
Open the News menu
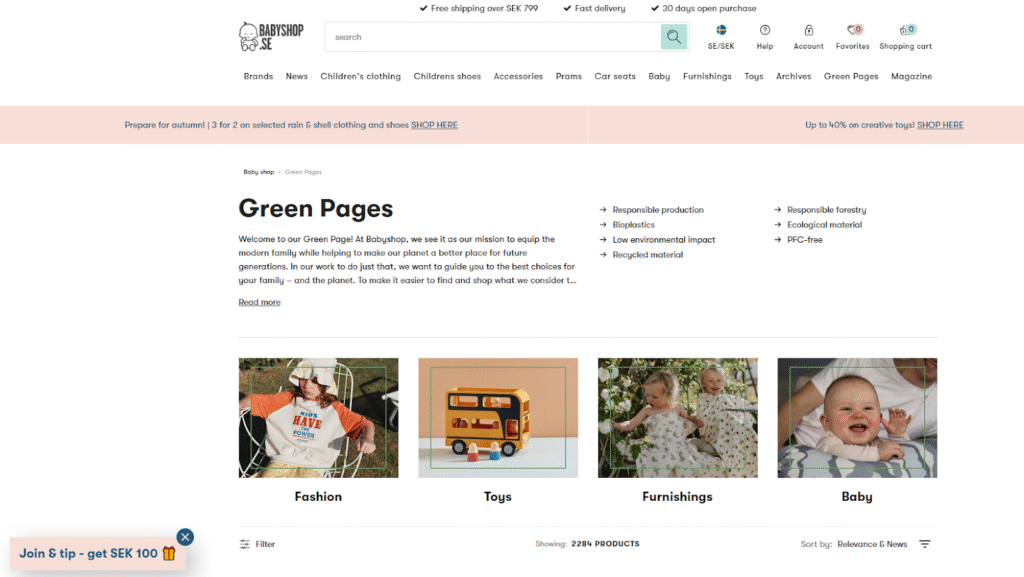(x=296, y=76)
